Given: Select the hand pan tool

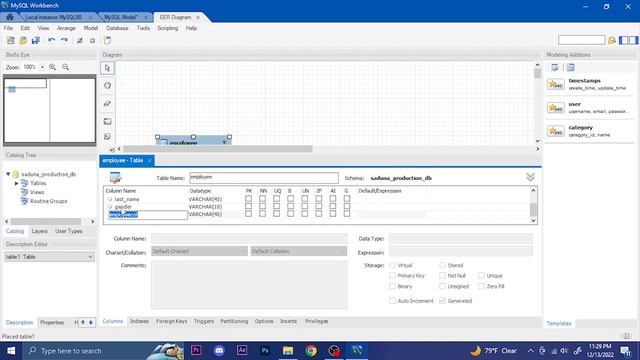Looking at the screenshot, I should click(x=107, y=85).
